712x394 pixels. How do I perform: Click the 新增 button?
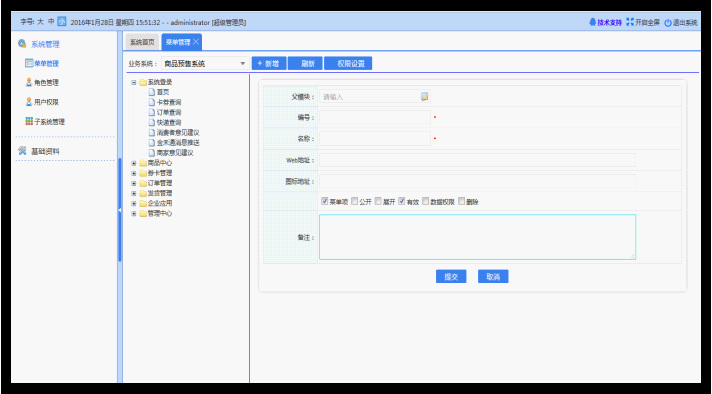269,64
